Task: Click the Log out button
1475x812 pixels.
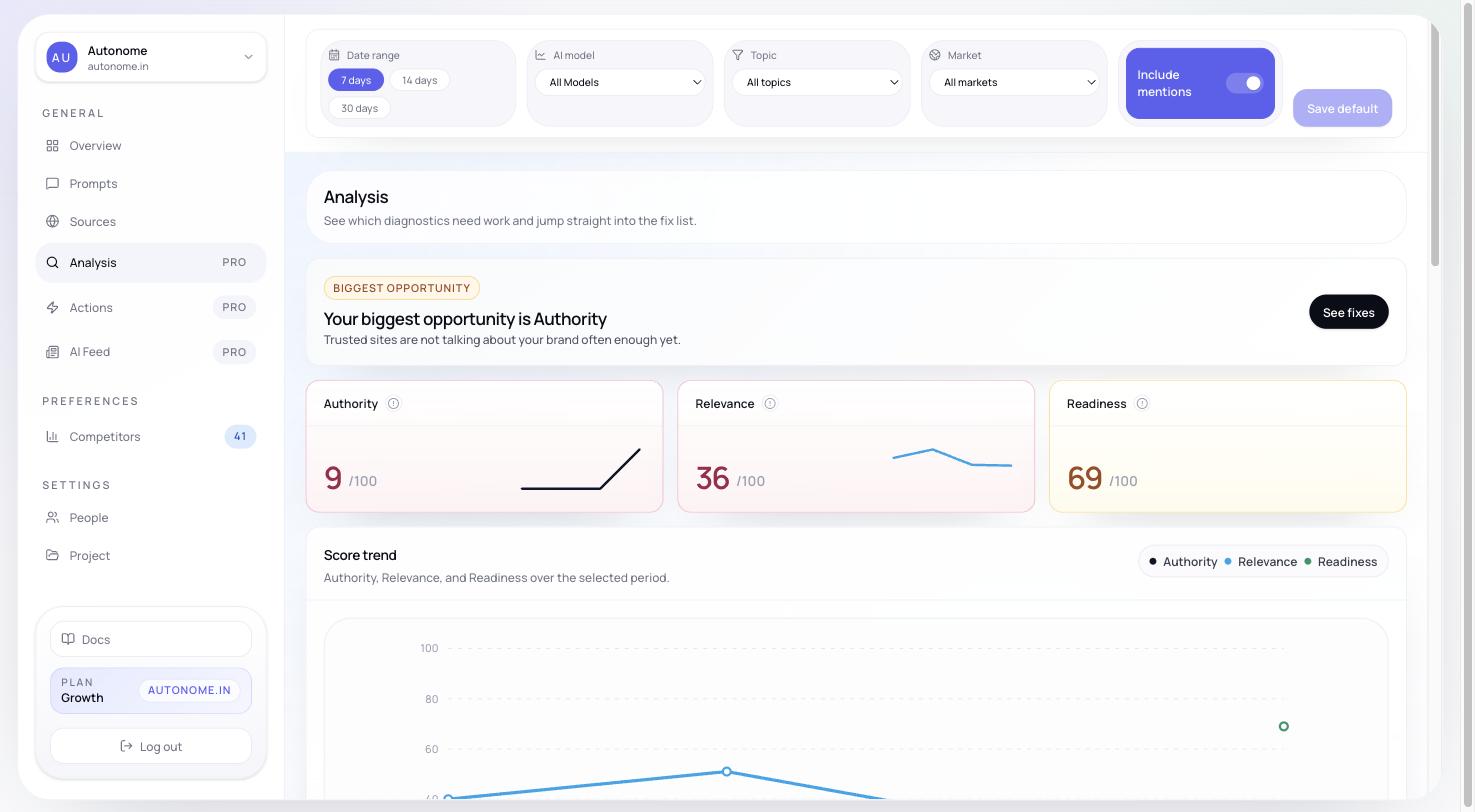Action: (151, 747)
